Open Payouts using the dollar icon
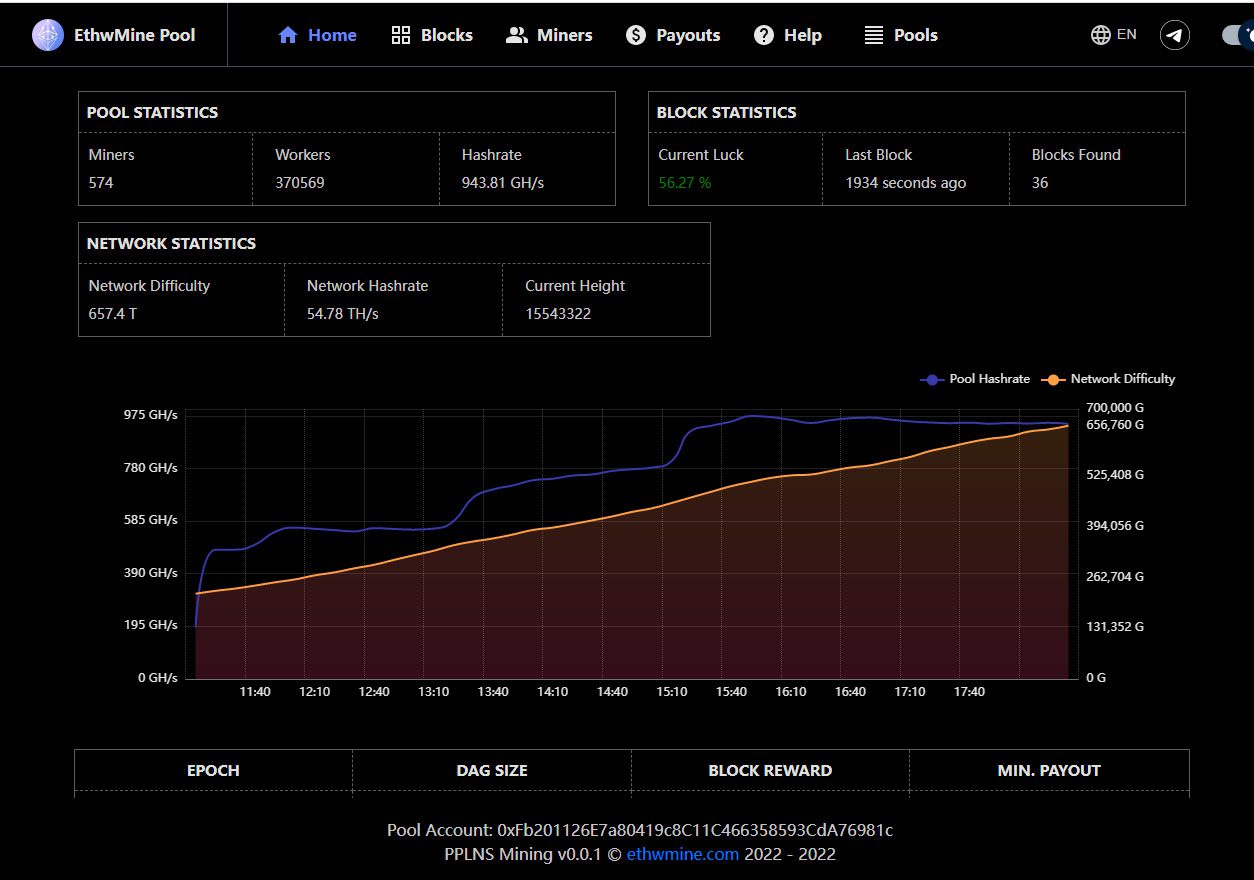This screenshot has width=1254, height=880. point(636,34)
